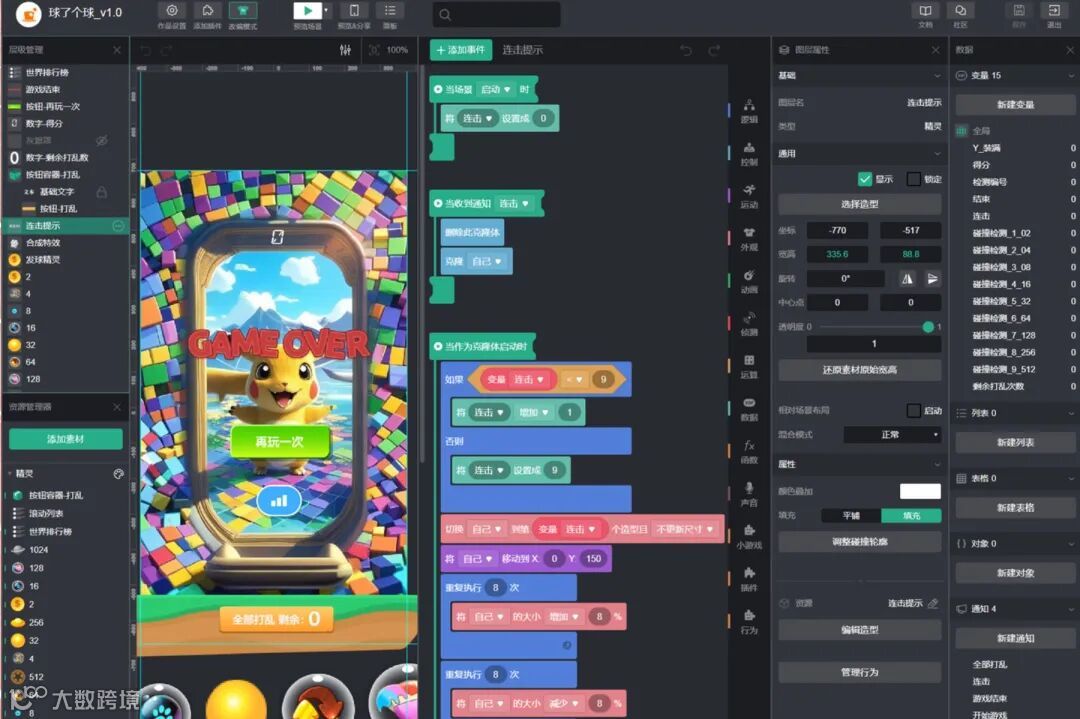This screenshot has height=719, width=1080.
Task: Open the 声音 sound block category
Action: pos(749,494)
